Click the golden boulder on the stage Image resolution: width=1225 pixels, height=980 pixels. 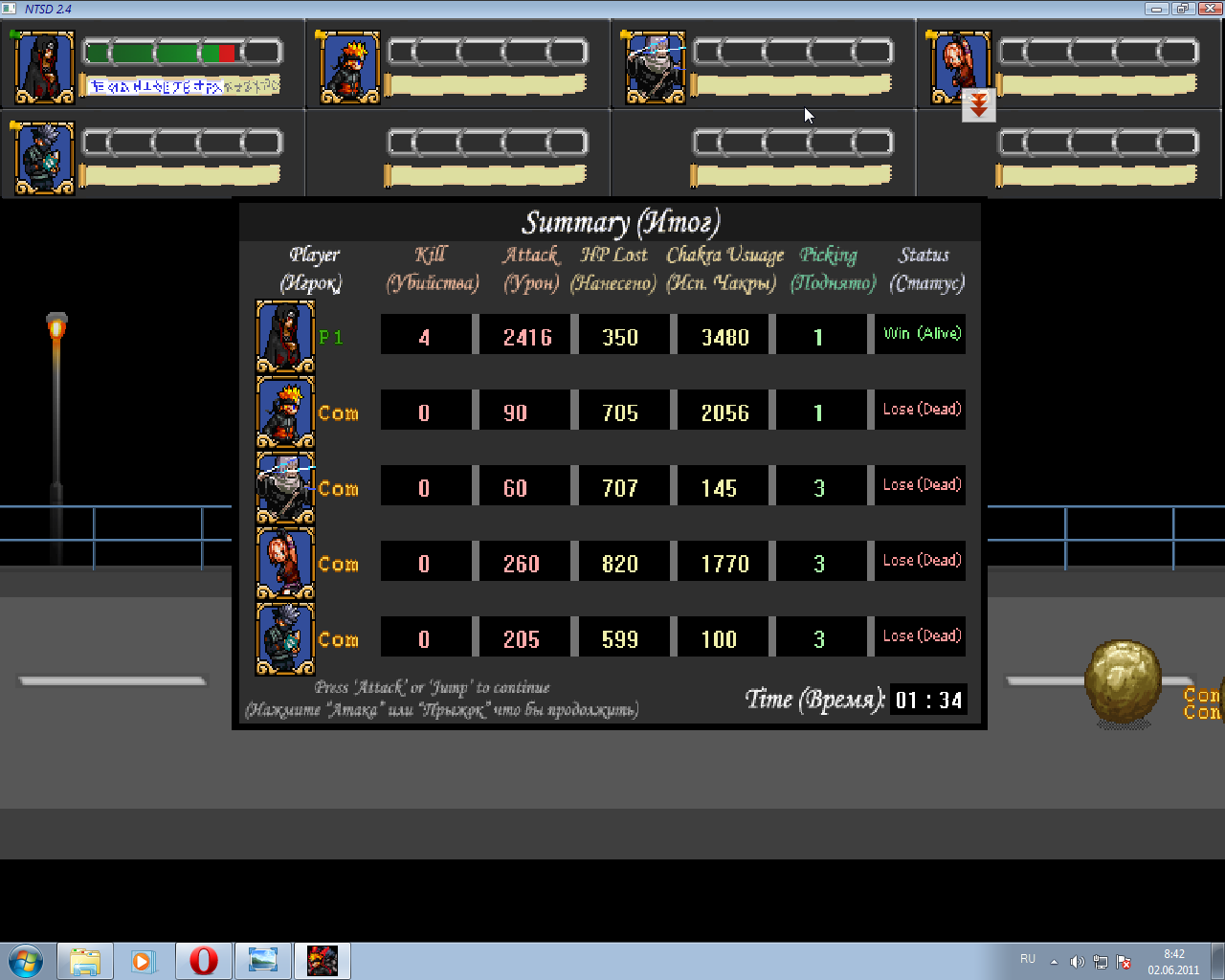click(x=1123, y=683)
